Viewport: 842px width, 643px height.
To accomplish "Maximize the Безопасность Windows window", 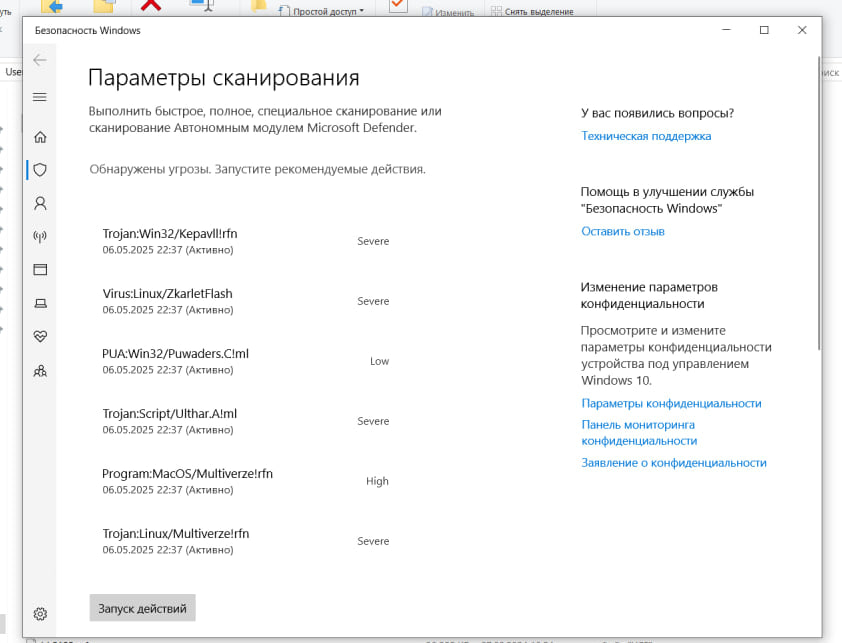I will [x=764, y=30].
